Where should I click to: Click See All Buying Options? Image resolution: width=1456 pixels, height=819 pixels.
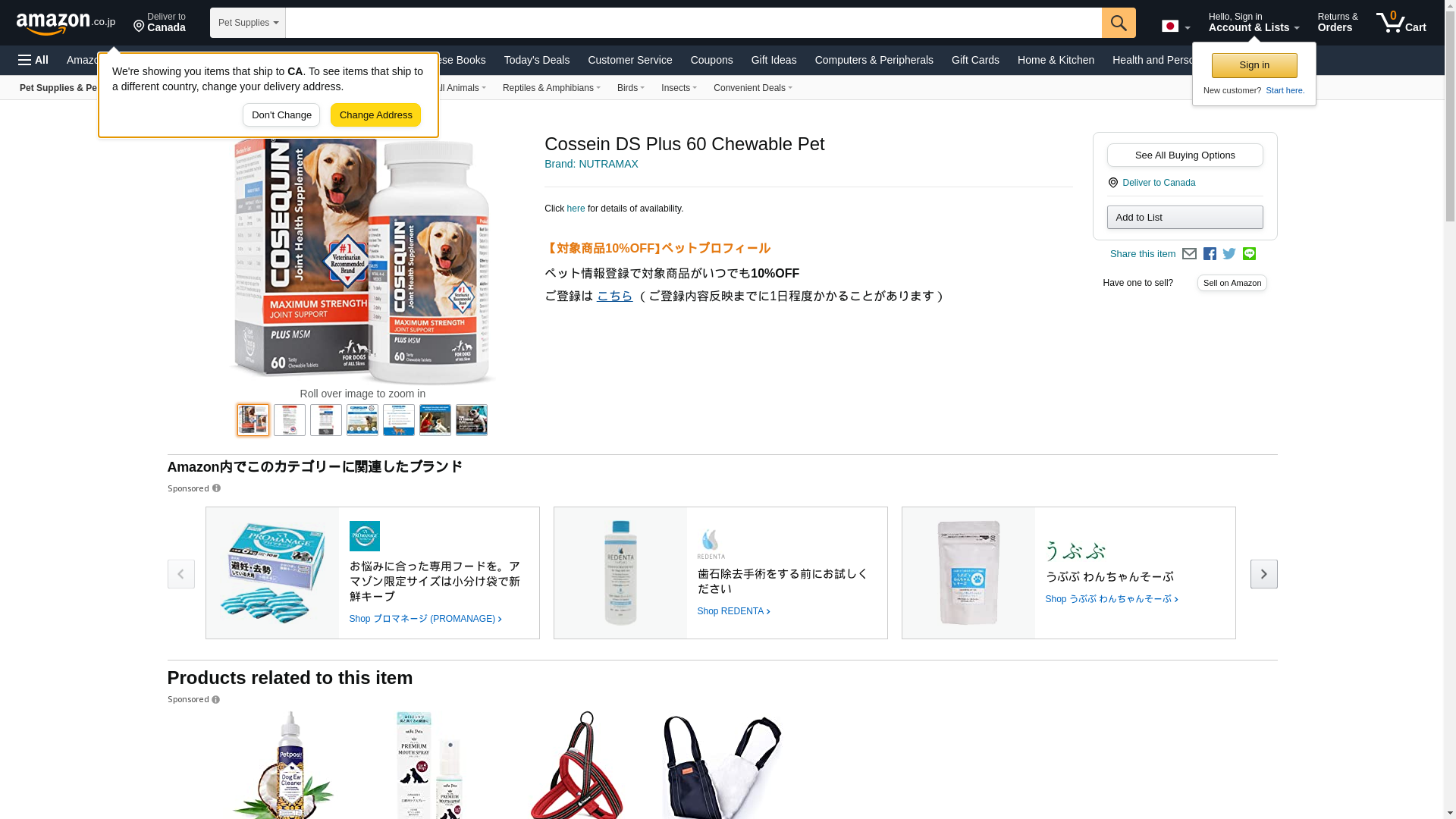[1185, 155]
